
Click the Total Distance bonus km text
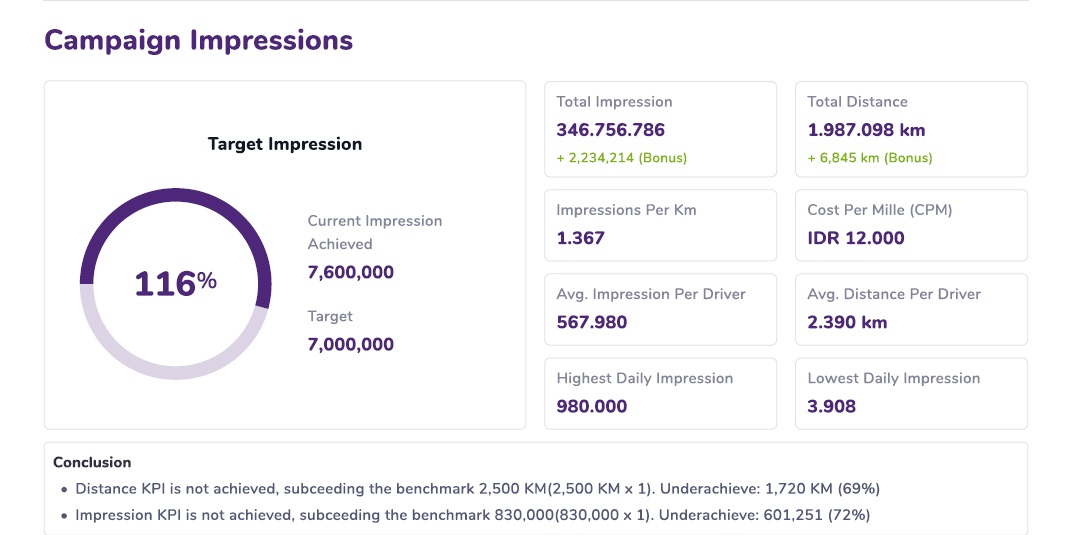tap(870, 158)
